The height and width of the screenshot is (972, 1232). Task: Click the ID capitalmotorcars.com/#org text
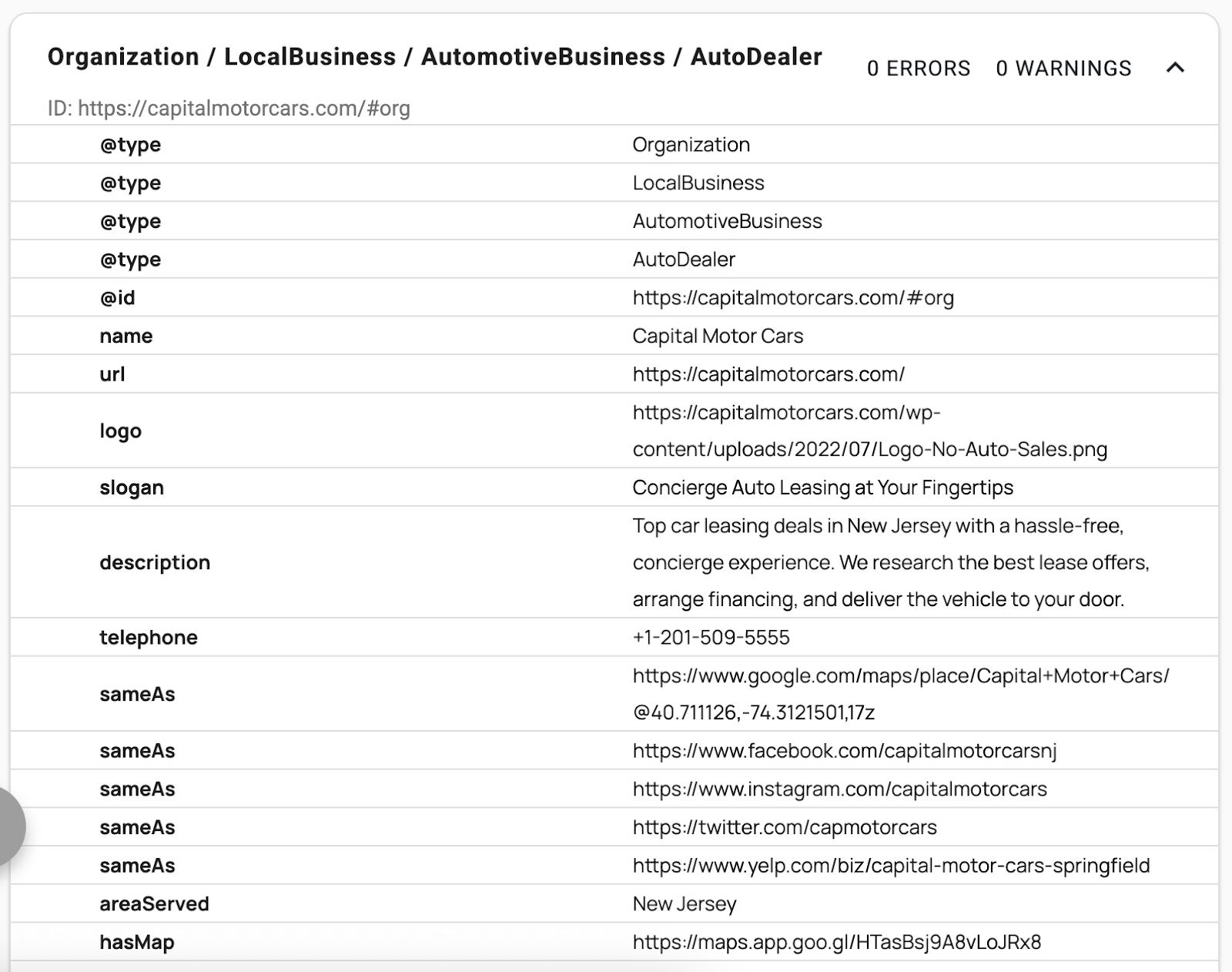tap(229, 109)
